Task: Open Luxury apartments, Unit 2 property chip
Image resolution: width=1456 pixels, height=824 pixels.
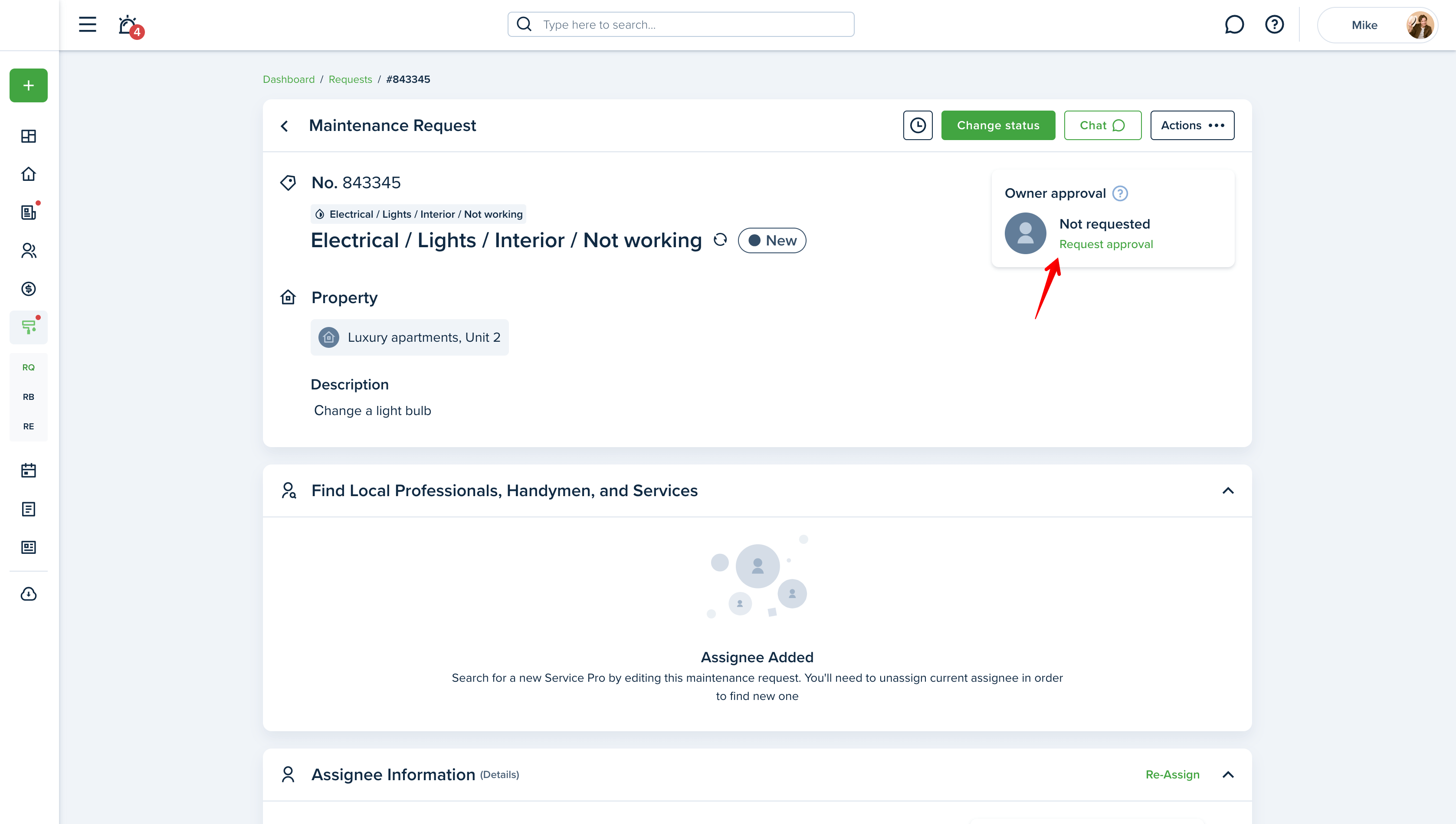Action: [x=409, y=337]
